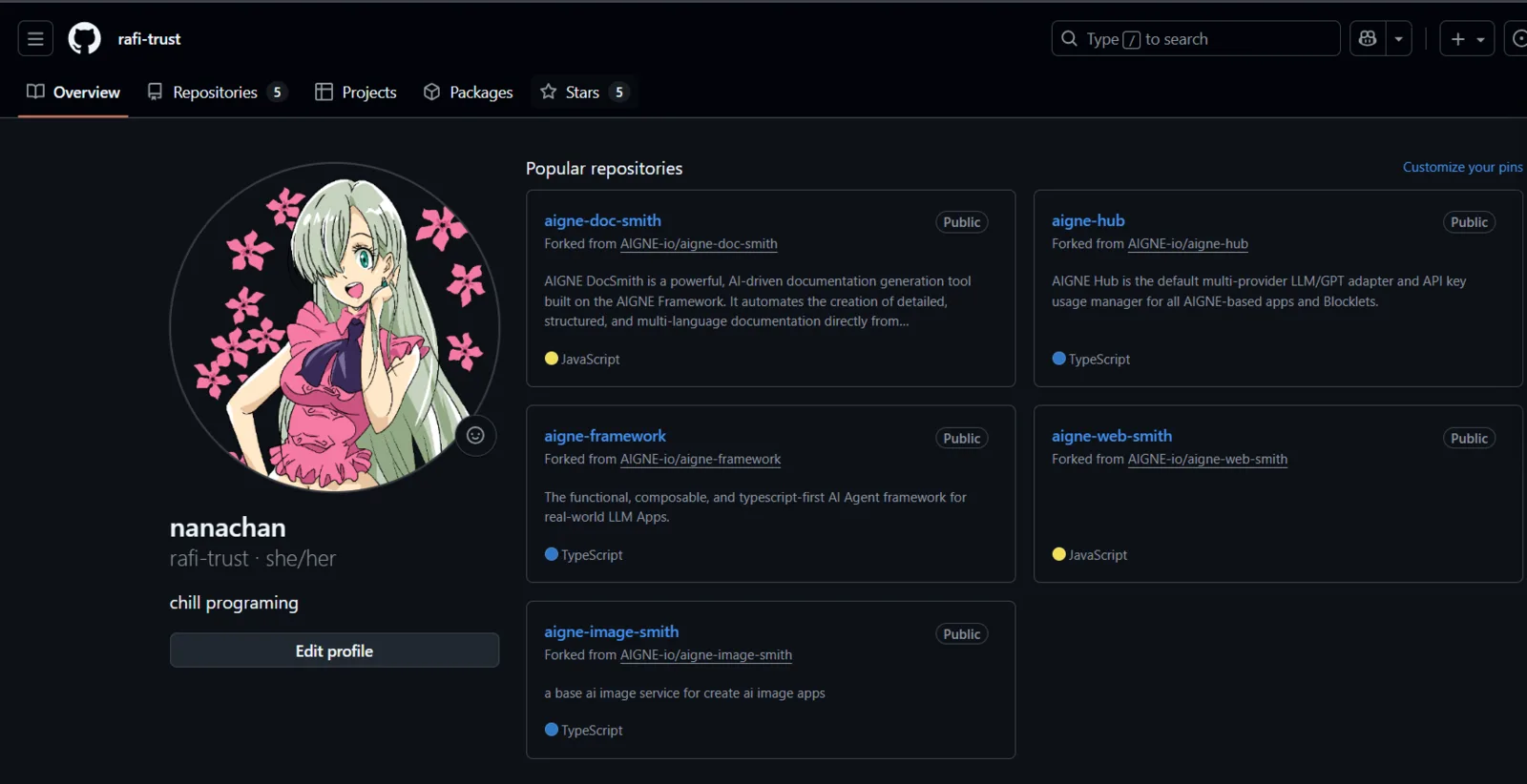Viewport: 1527px width, 784px height.
Task: Open the aigne-framework repository
Action: (605, 436)
